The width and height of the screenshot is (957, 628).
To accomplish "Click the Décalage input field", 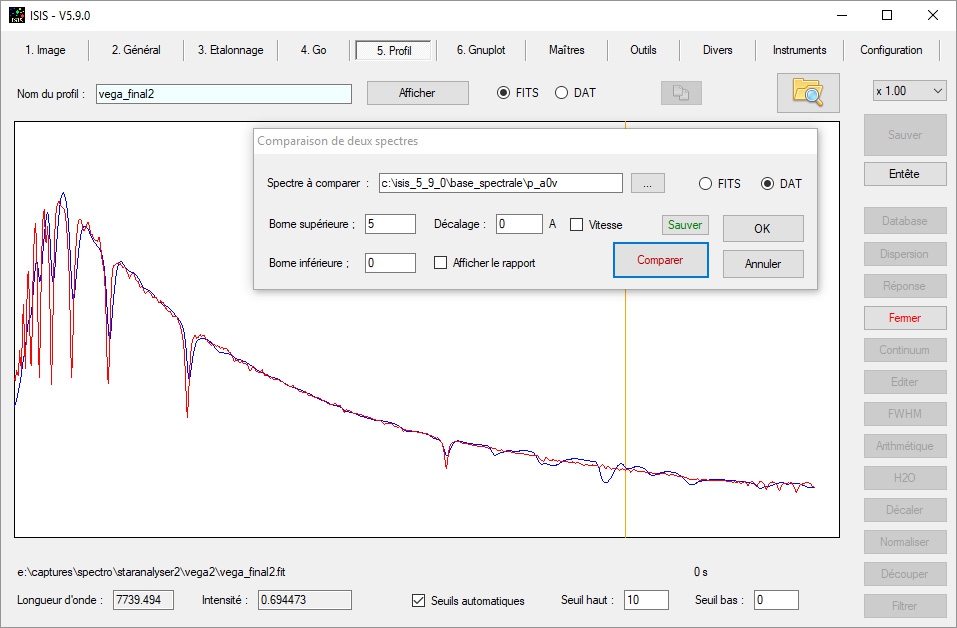I will pos(519,224).
